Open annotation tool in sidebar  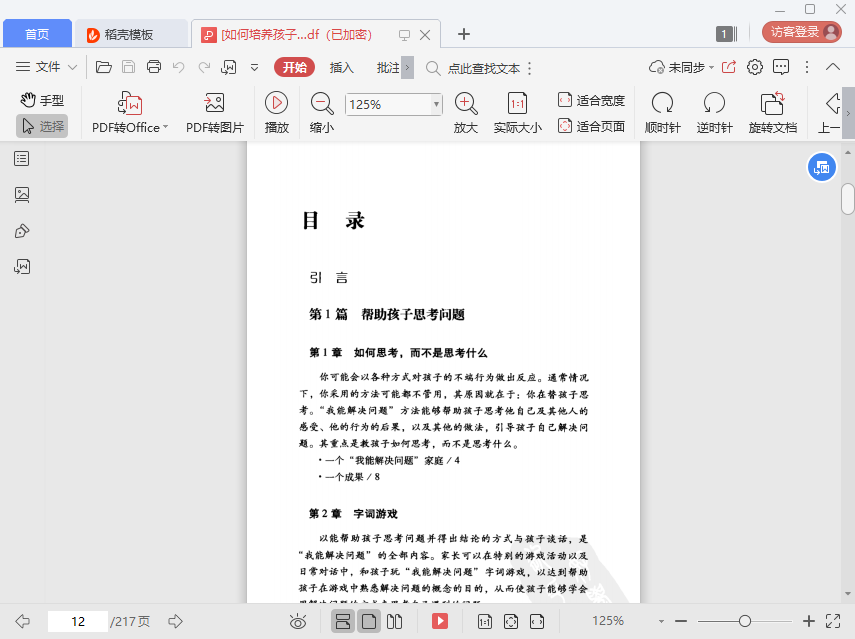click(x=22, y=231)
